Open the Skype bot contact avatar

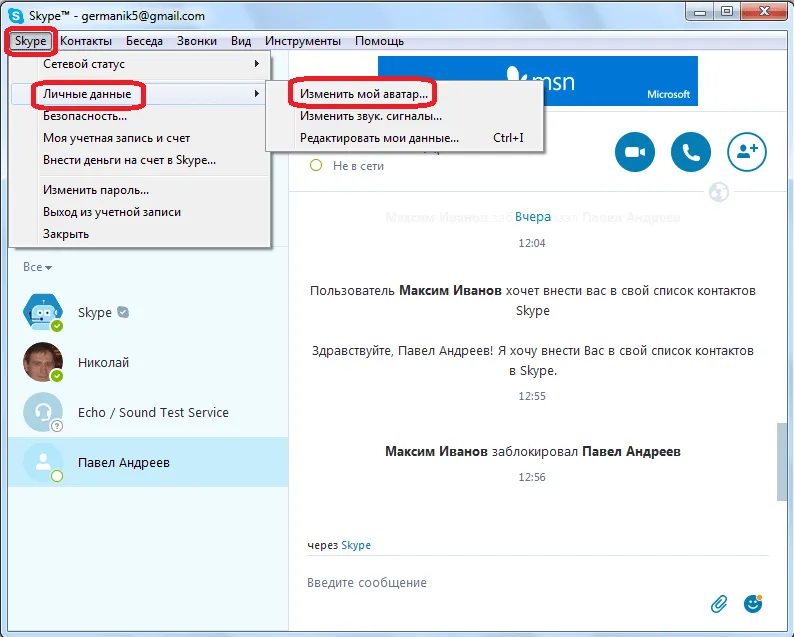43,312
